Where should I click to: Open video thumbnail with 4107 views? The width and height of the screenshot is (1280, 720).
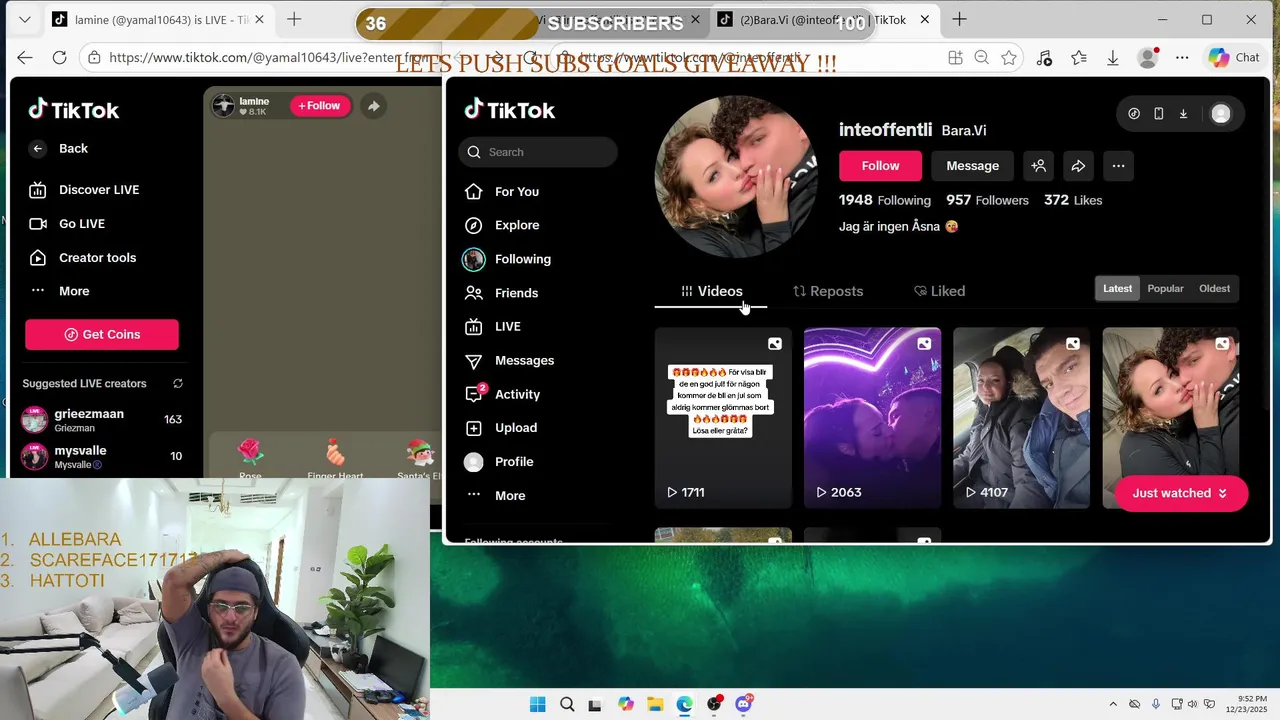point(1021,418)
